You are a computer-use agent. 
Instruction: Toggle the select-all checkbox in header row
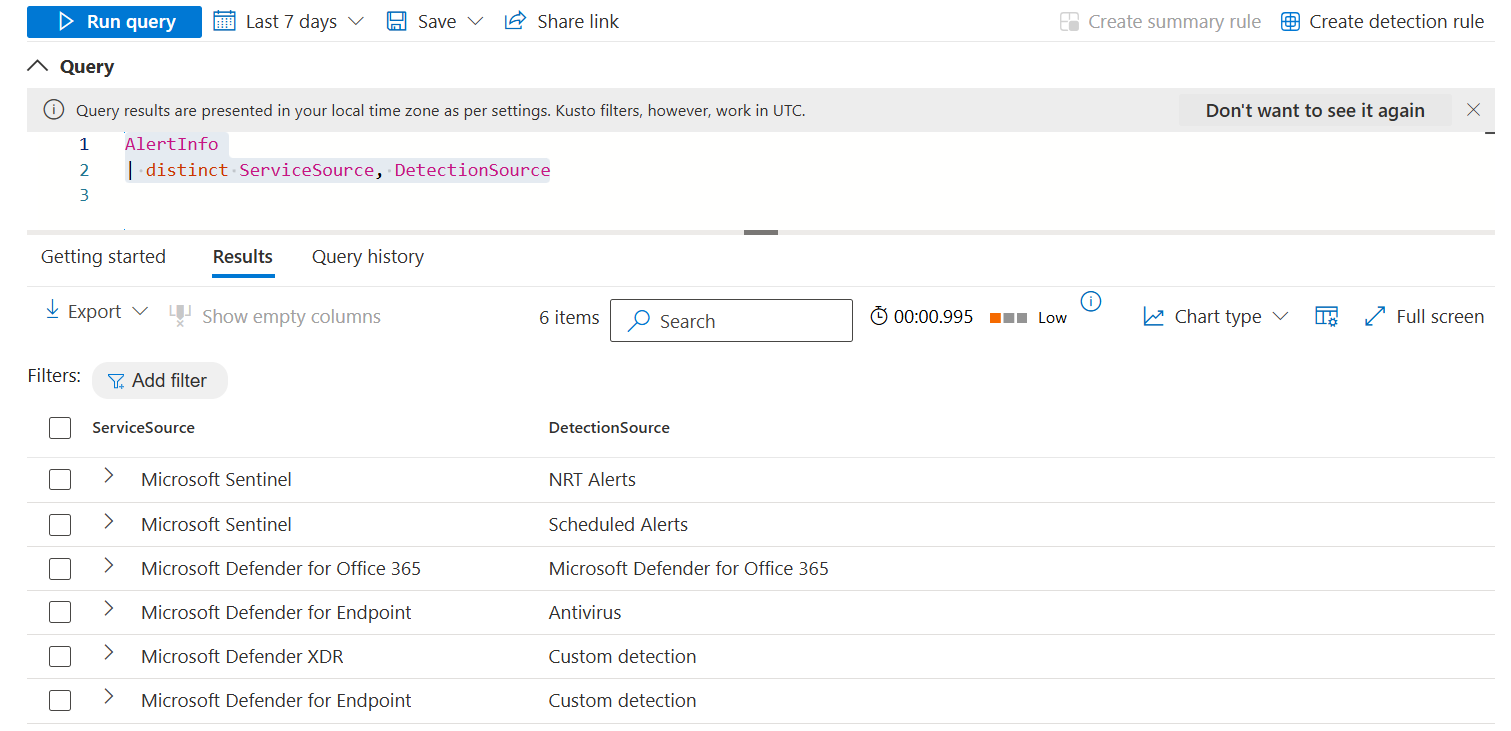(x=60, y=428)
